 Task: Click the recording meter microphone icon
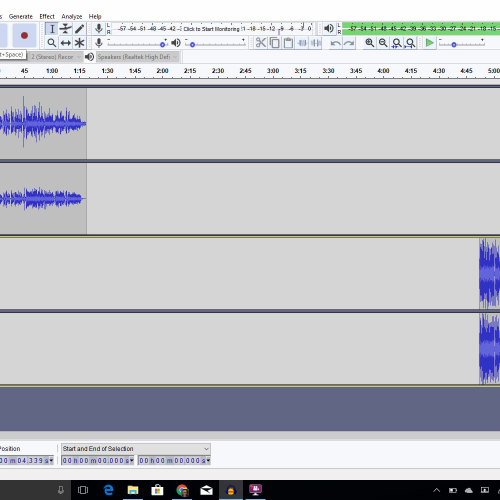coord(99,29)
